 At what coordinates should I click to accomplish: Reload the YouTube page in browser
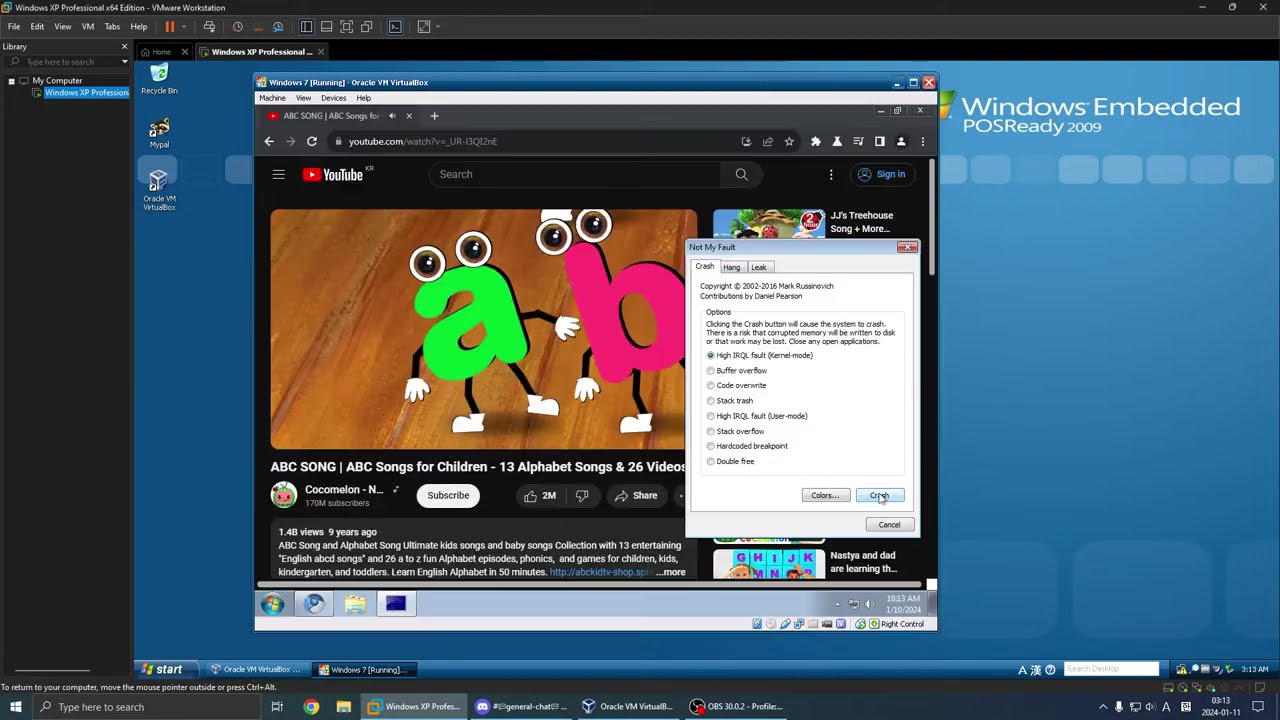[312, 142]
